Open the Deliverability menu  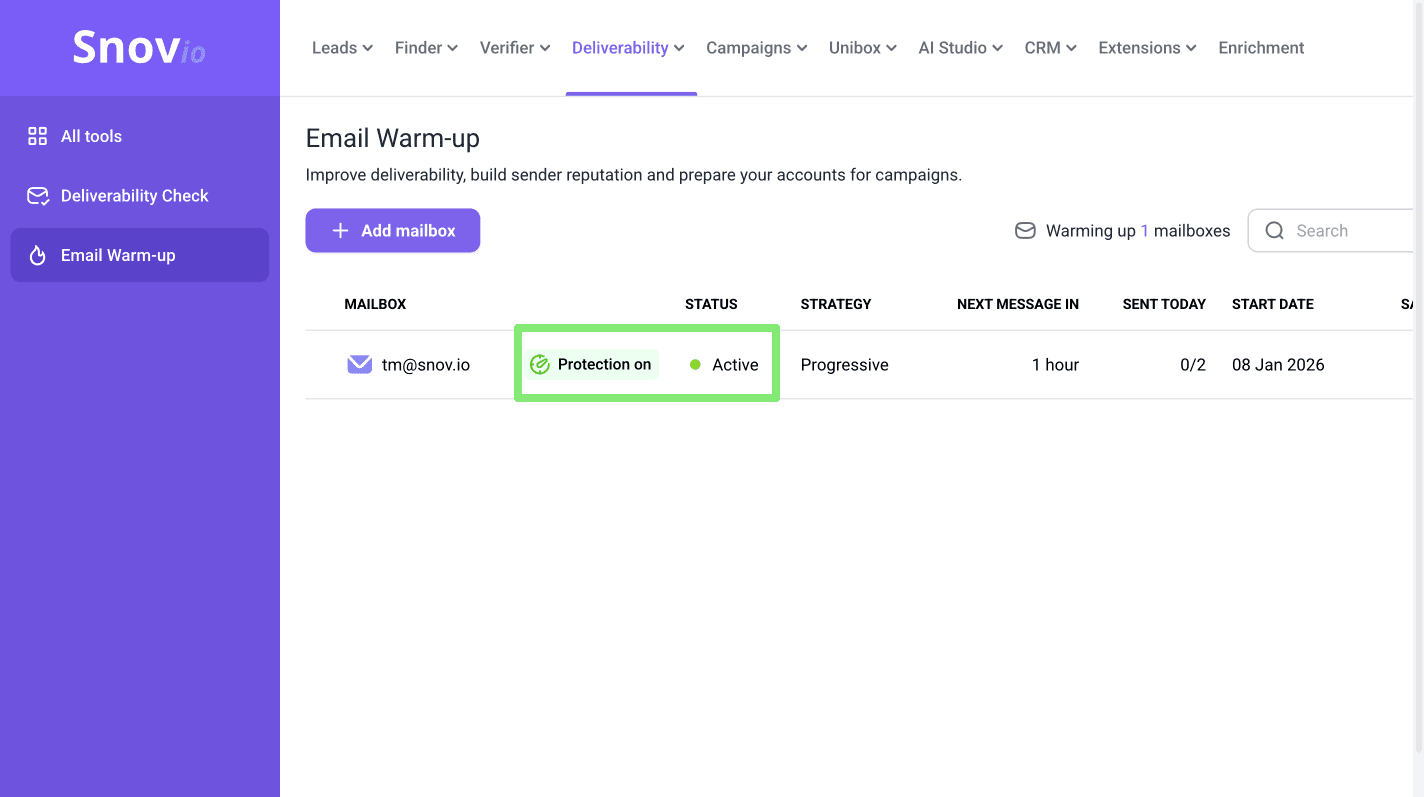coord(628,48)
